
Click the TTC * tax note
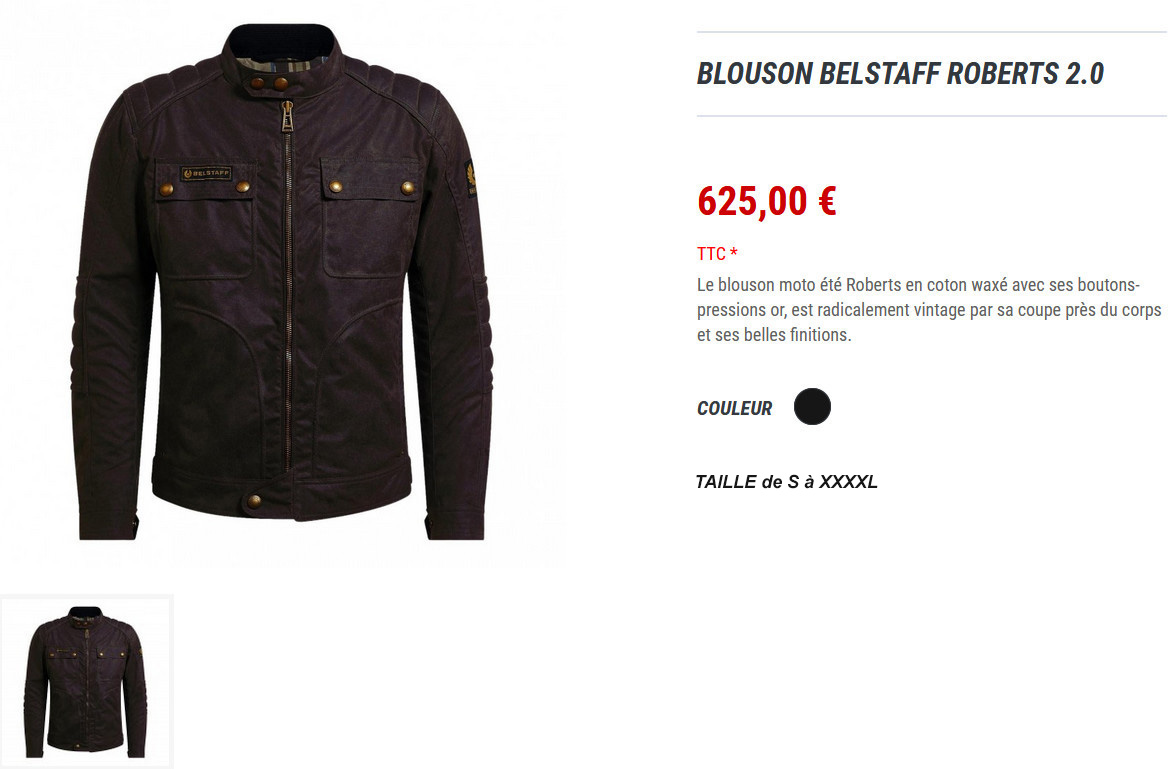coord(717,254)
